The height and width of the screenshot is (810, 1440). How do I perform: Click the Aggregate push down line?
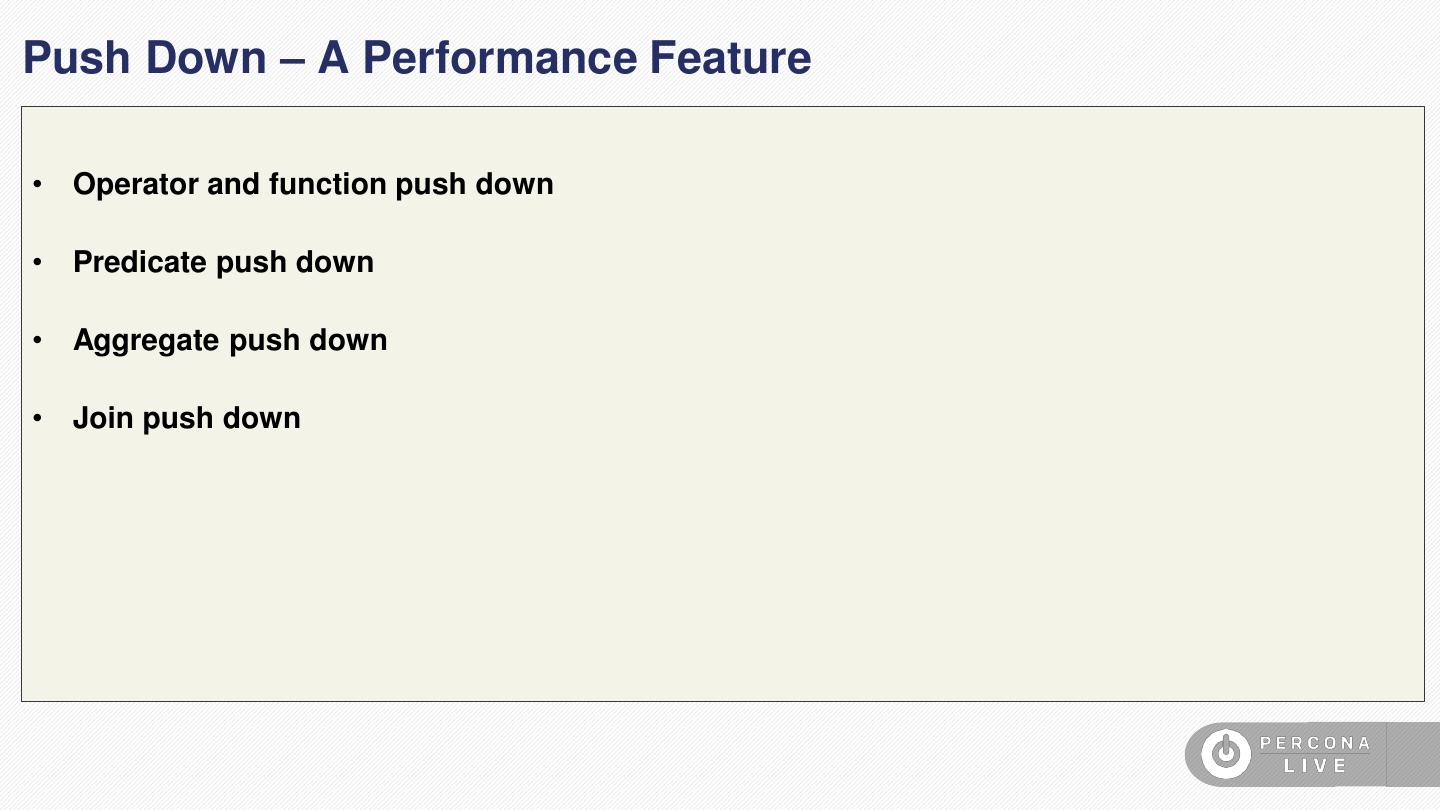click(230, 341)
